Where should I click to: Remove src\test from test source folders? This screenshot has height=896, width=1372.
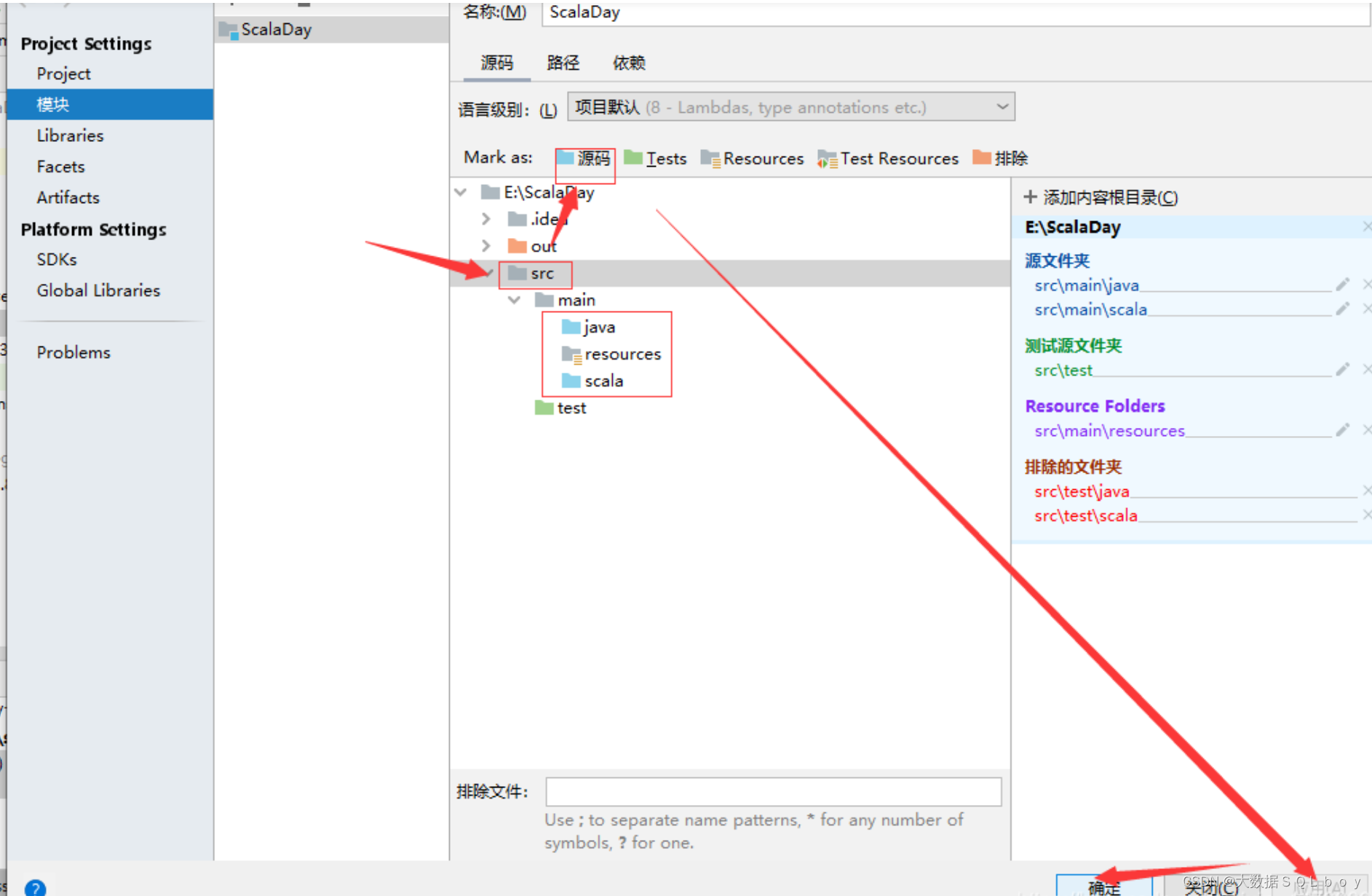click(x=1366, y=370)
